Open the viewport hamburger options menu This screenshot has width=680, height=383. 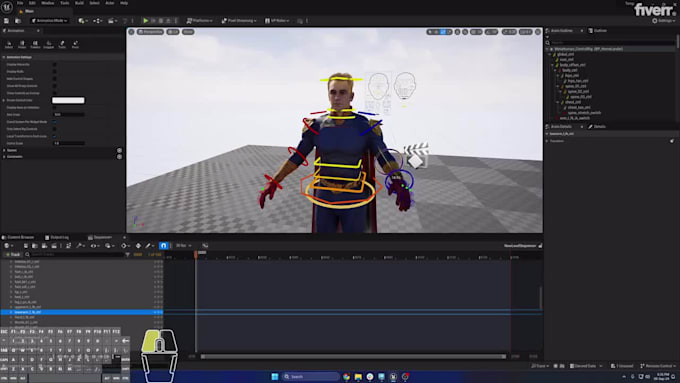click(x=131, y=32)
